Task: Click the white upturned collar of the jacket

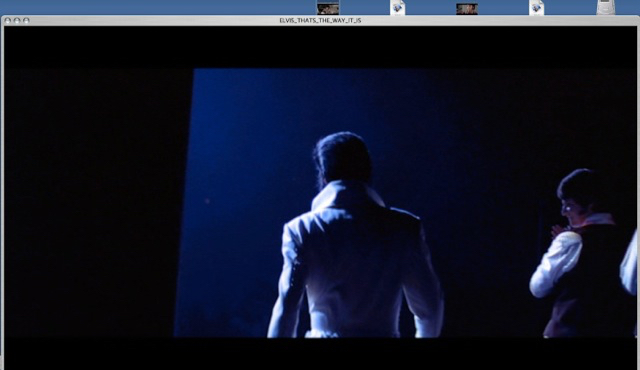Action: click(347, 196)
